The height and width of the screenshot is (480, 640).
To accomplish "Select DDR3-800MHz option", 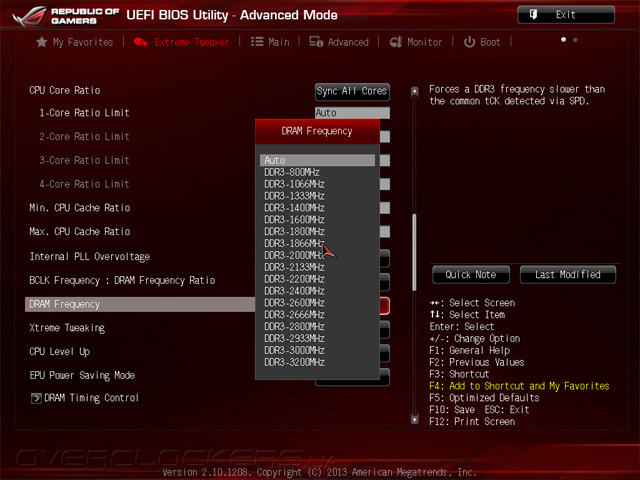I will tap(292, 172).
